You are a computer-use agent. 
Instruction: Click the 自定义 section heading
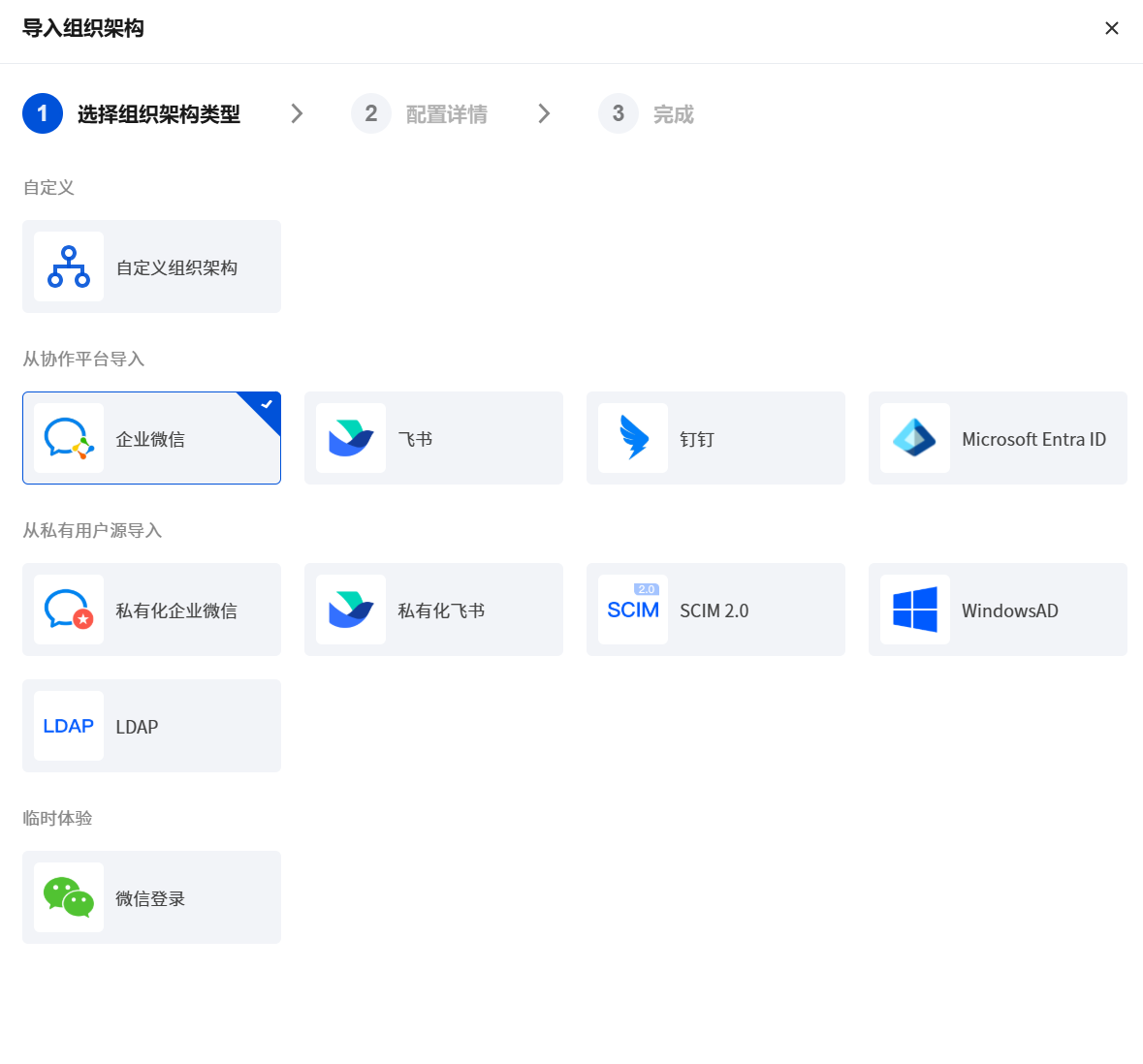pos(48,187)
